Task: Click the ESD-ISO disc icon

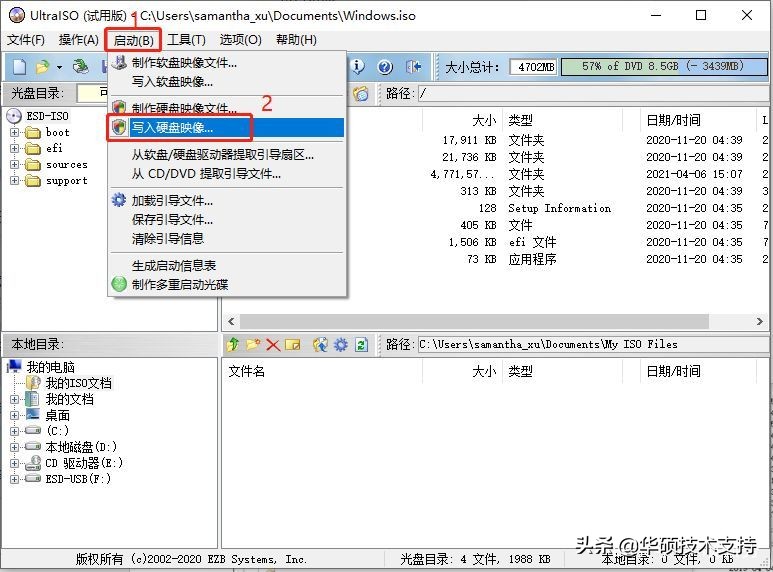Action: tap(14, 116)
